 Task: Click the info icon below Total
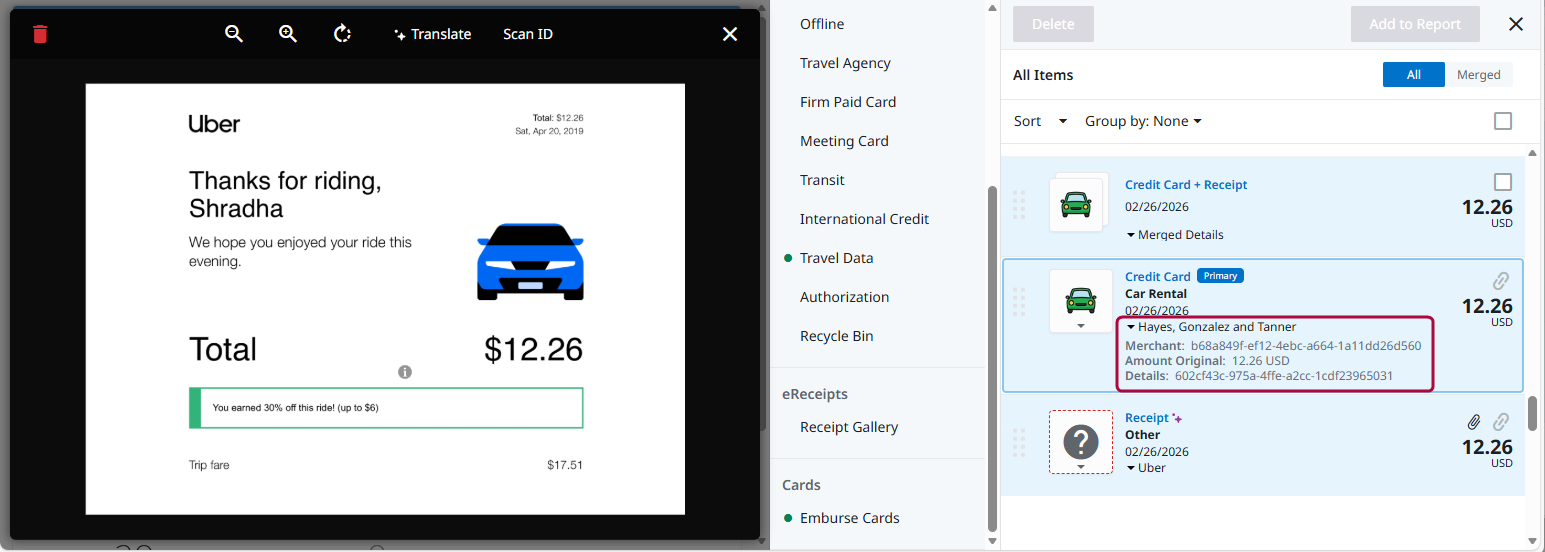(x=405, y=372)
